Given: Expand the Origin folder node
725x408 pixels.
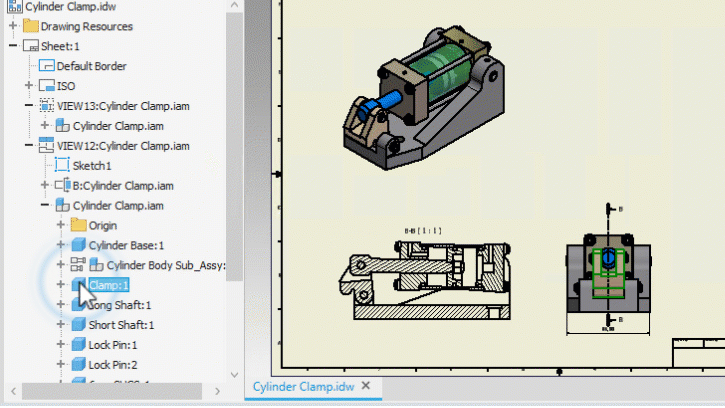Looking at the screenshot, I should [61, 225].
